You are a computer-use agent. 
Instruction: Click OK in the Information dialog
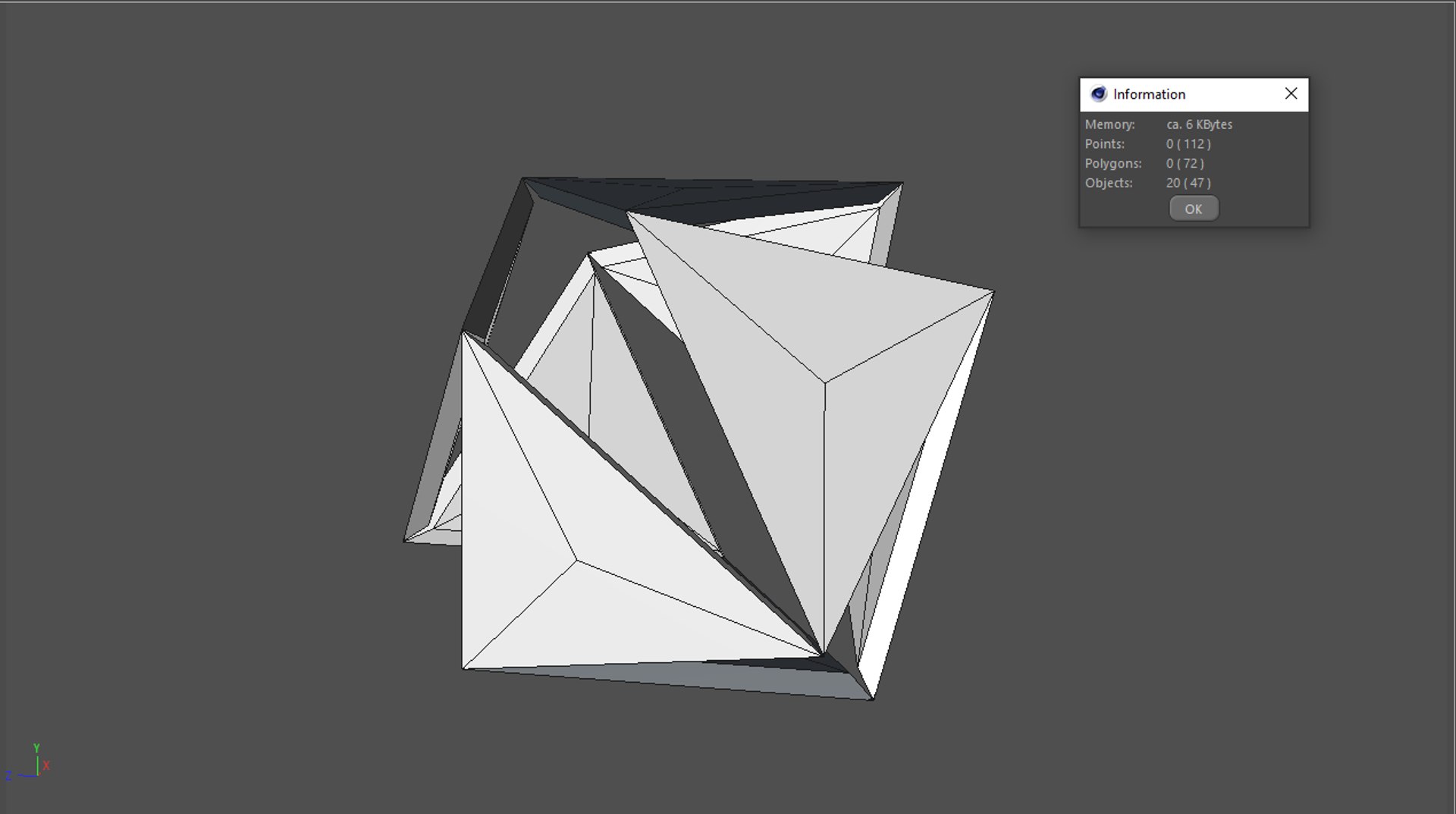point(1194,209)
